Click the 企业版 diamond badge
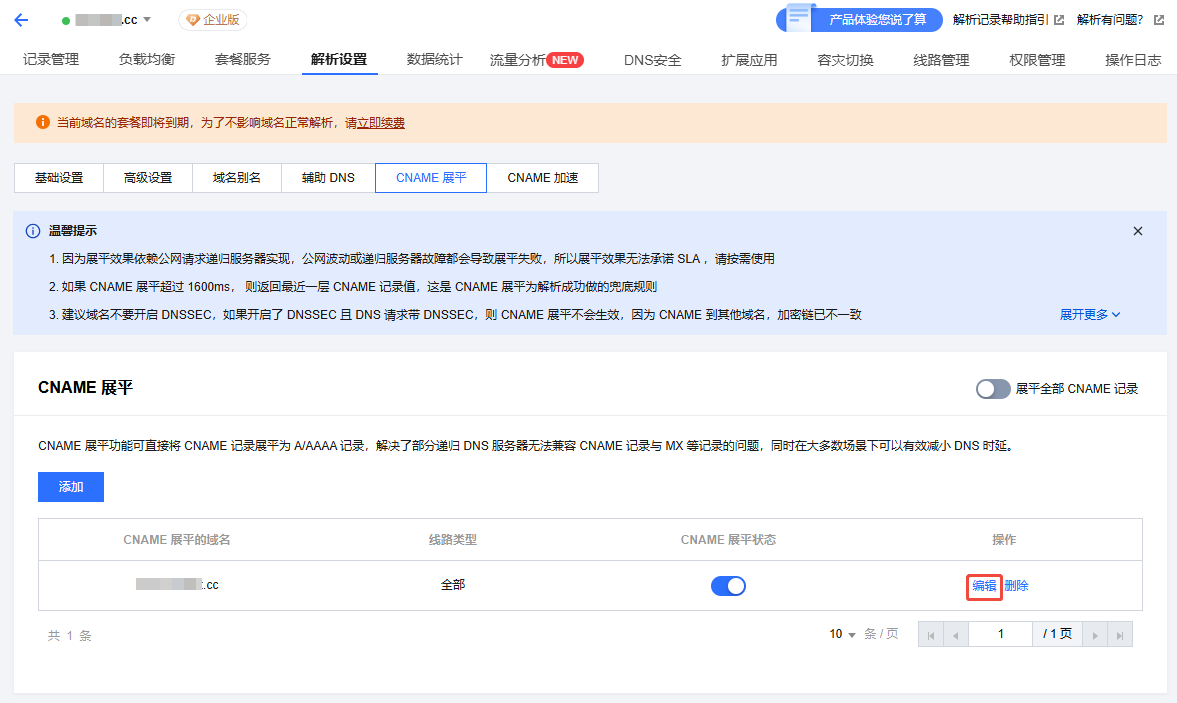The width and height of the screenshot is (1177, 703). (212, 20)
